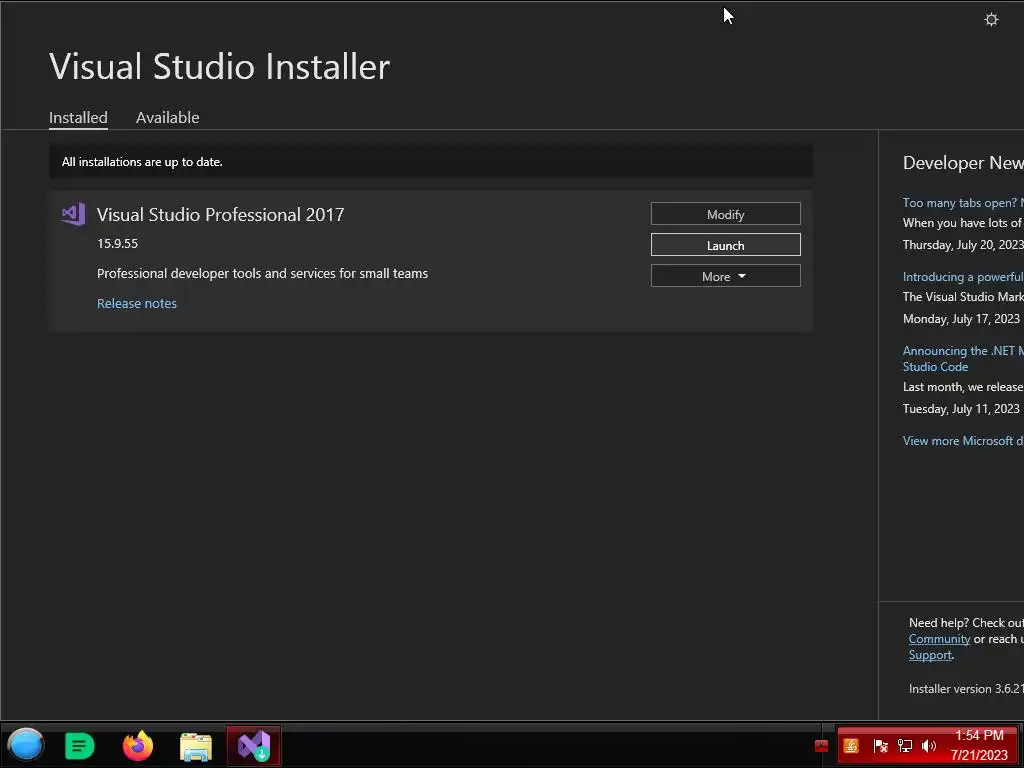Click the 'Monday, July 17, 2023' date

coord(961,319)
